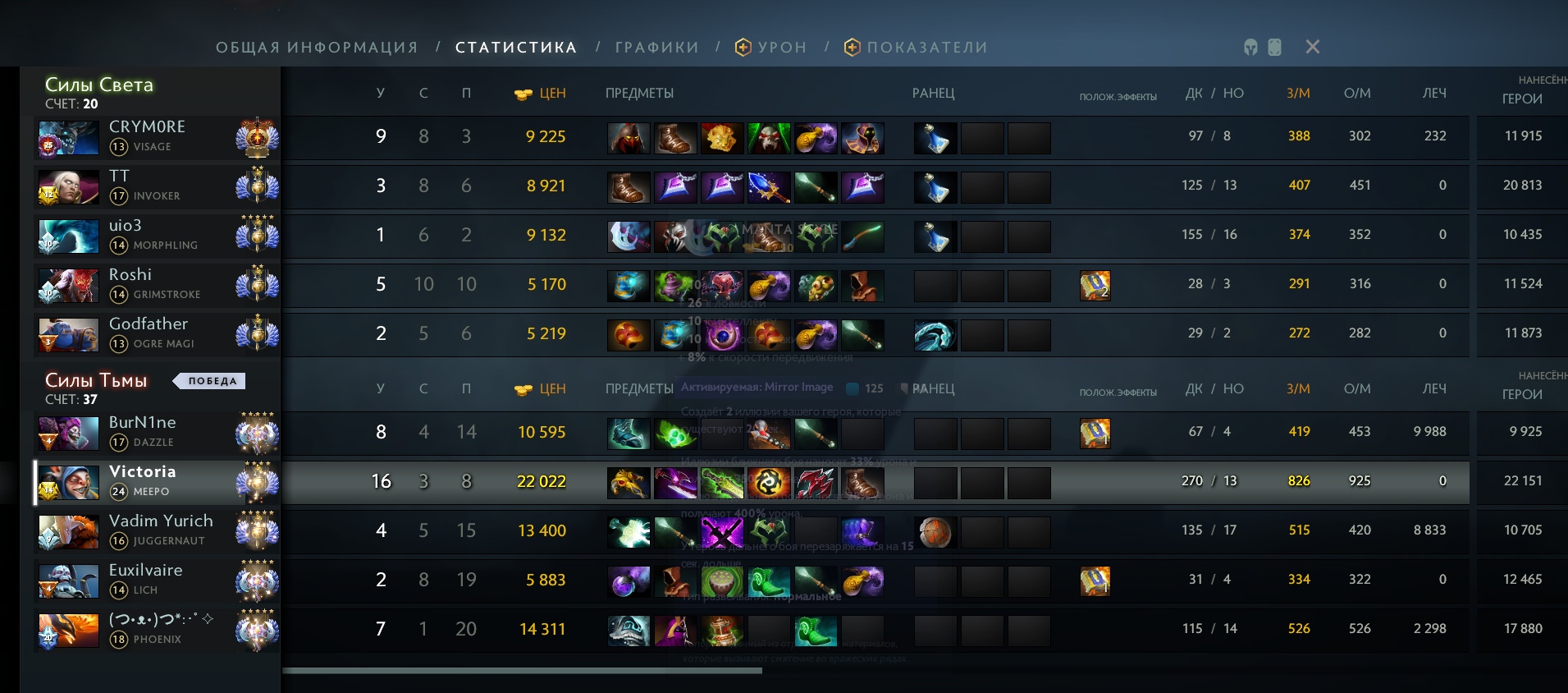The image size is (1568, 693).
Task: Click the Meepo hero portrait for Victoria
Action: [68, 483]
